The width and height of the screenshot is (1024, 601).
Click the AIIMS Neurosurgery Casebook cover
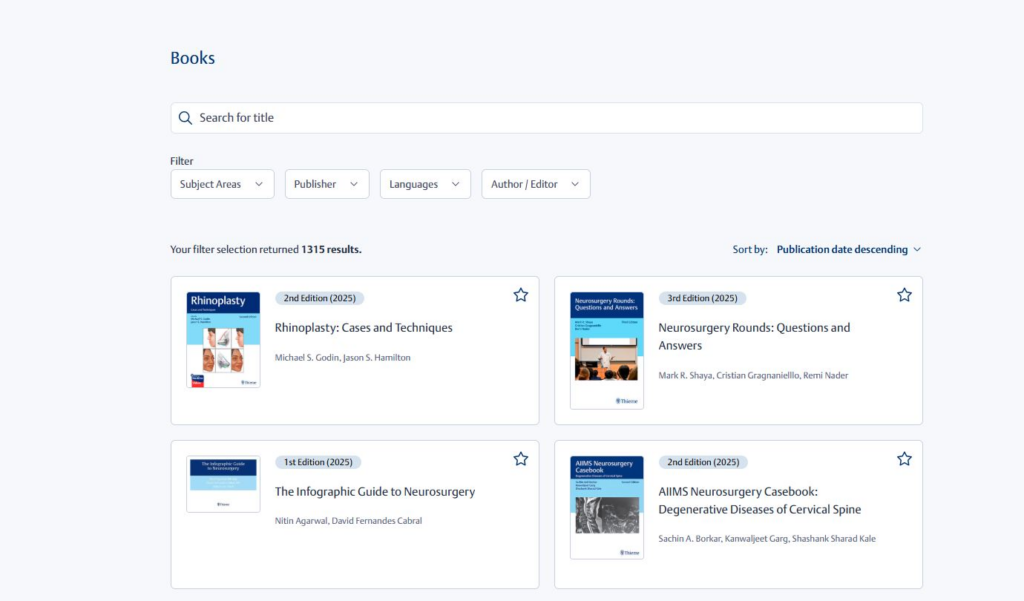click(x=607, y=507)
